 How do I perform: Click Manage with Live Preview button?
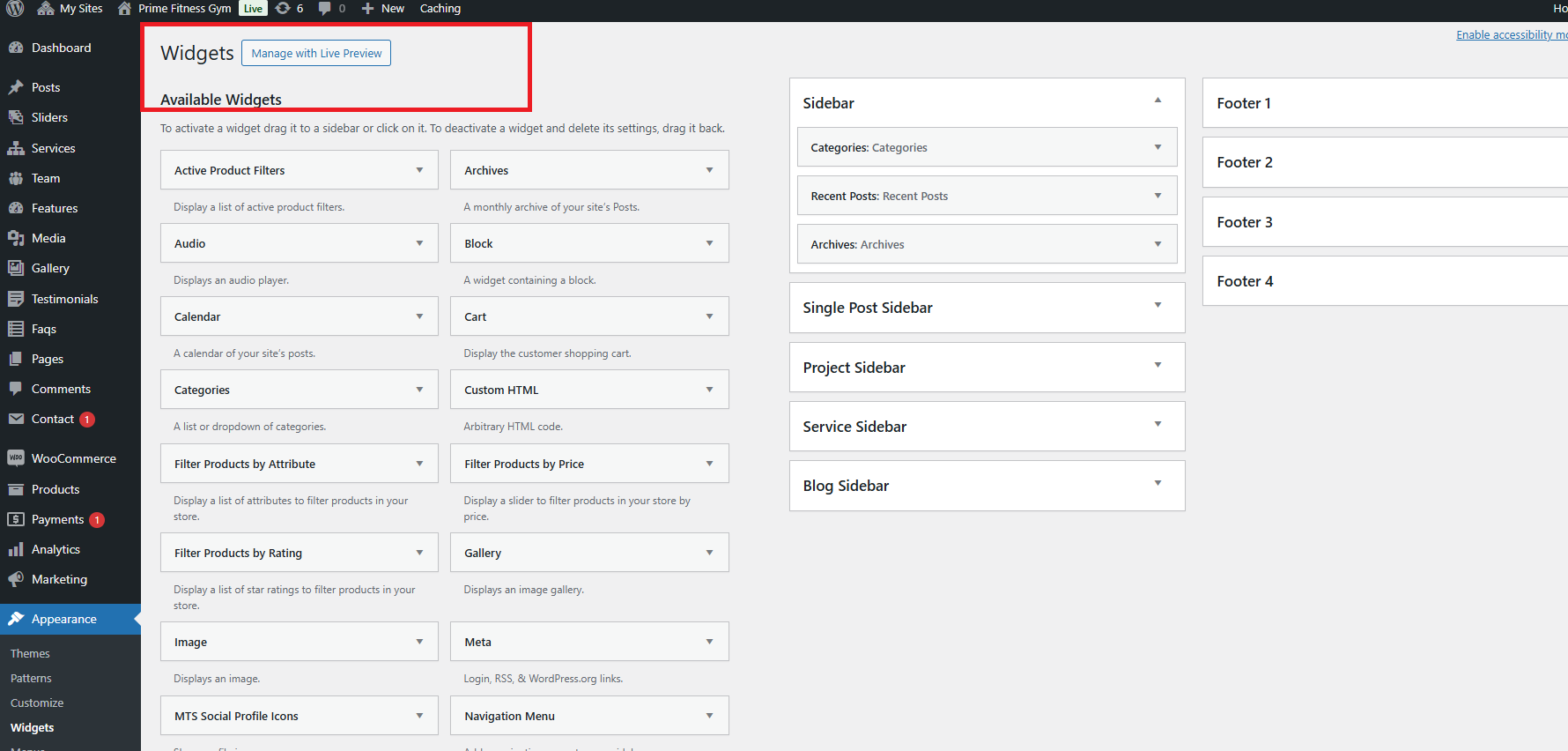point(316,53)
